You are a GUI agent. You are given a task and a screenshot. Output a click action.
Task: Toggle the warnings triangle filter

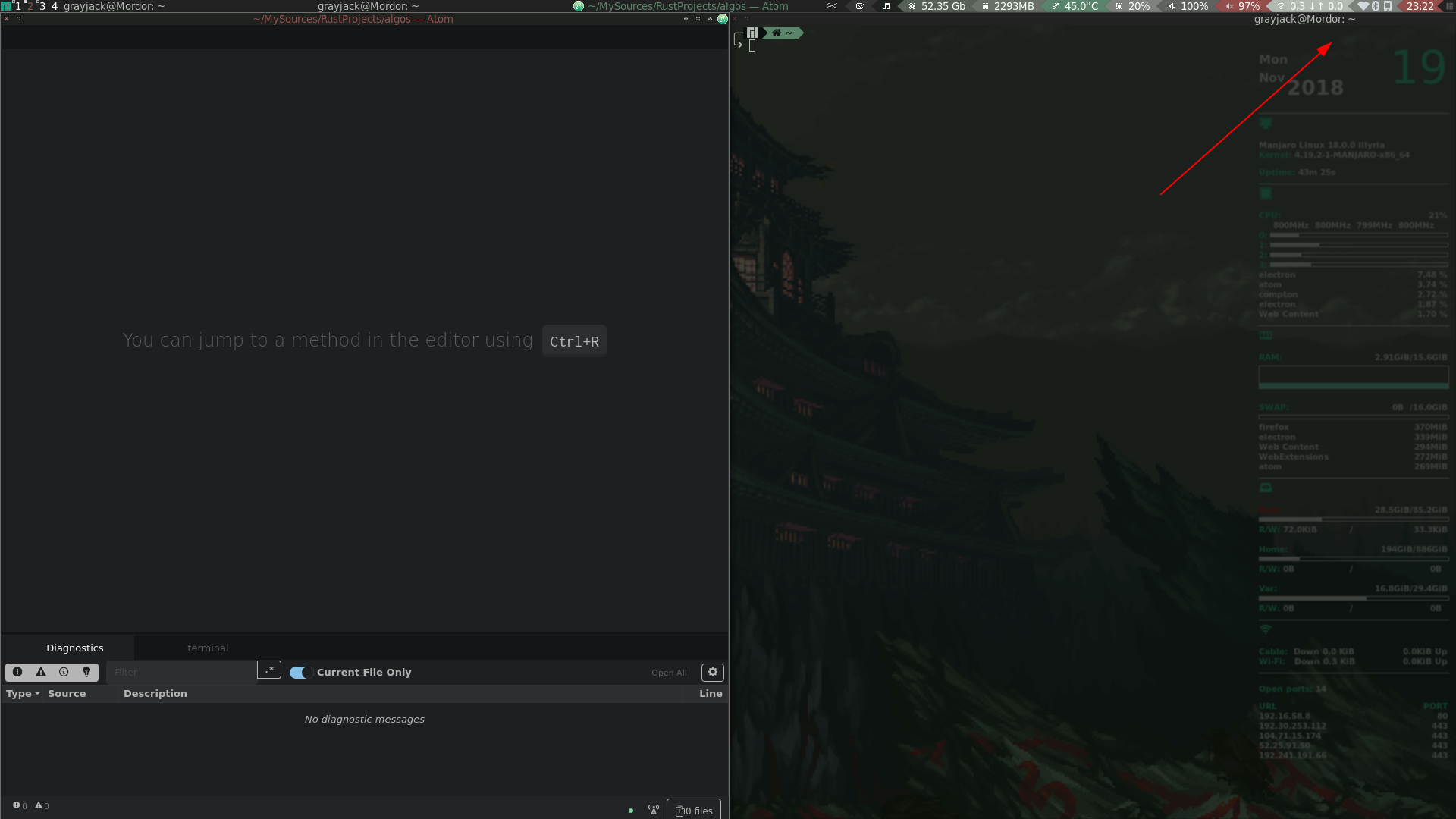pyautogui.click(x=41, y=672)
